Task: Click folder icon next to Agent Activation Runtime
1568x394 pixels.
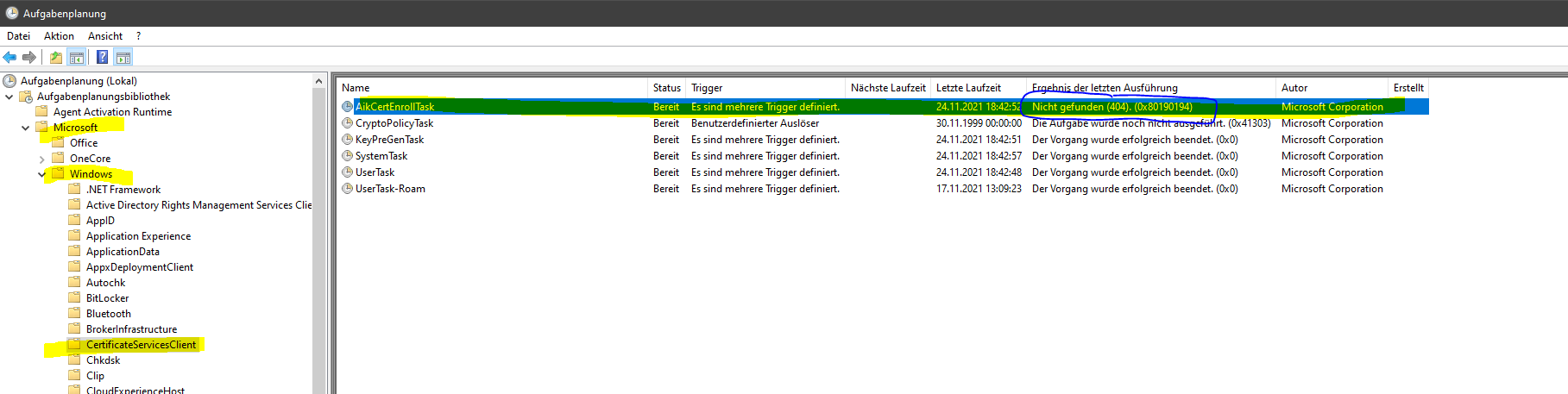Action: click(41, 112)
